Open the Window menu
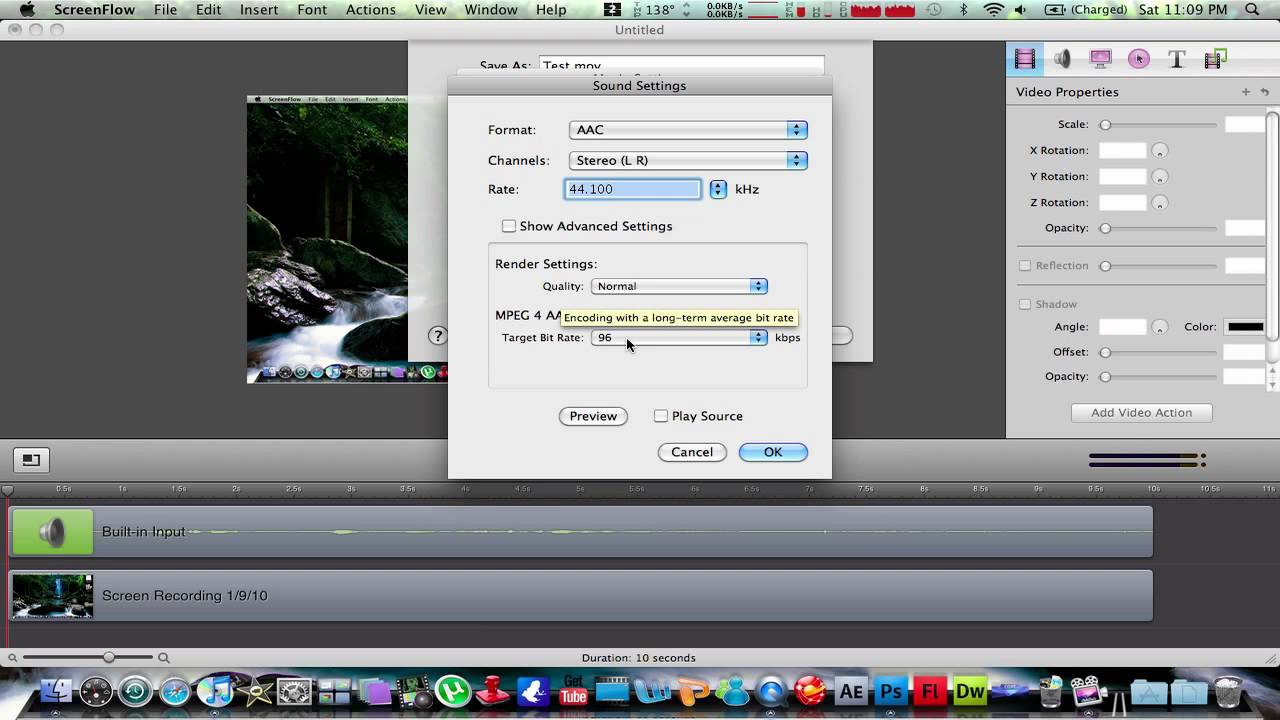1280x720 pixels. tap(491, 10)
